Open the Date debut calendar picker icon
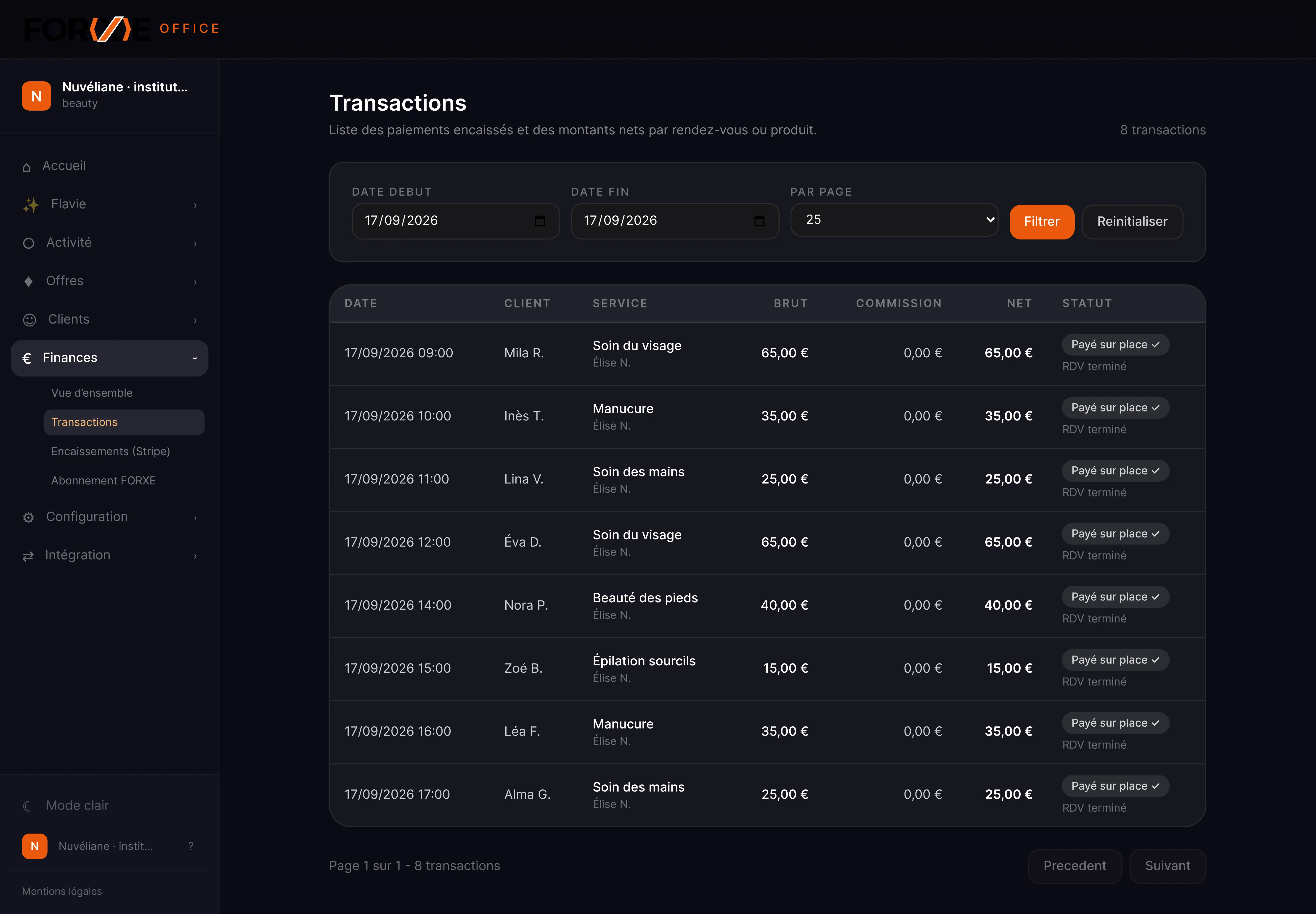The image size is (1316, 914). pos(540,221)
